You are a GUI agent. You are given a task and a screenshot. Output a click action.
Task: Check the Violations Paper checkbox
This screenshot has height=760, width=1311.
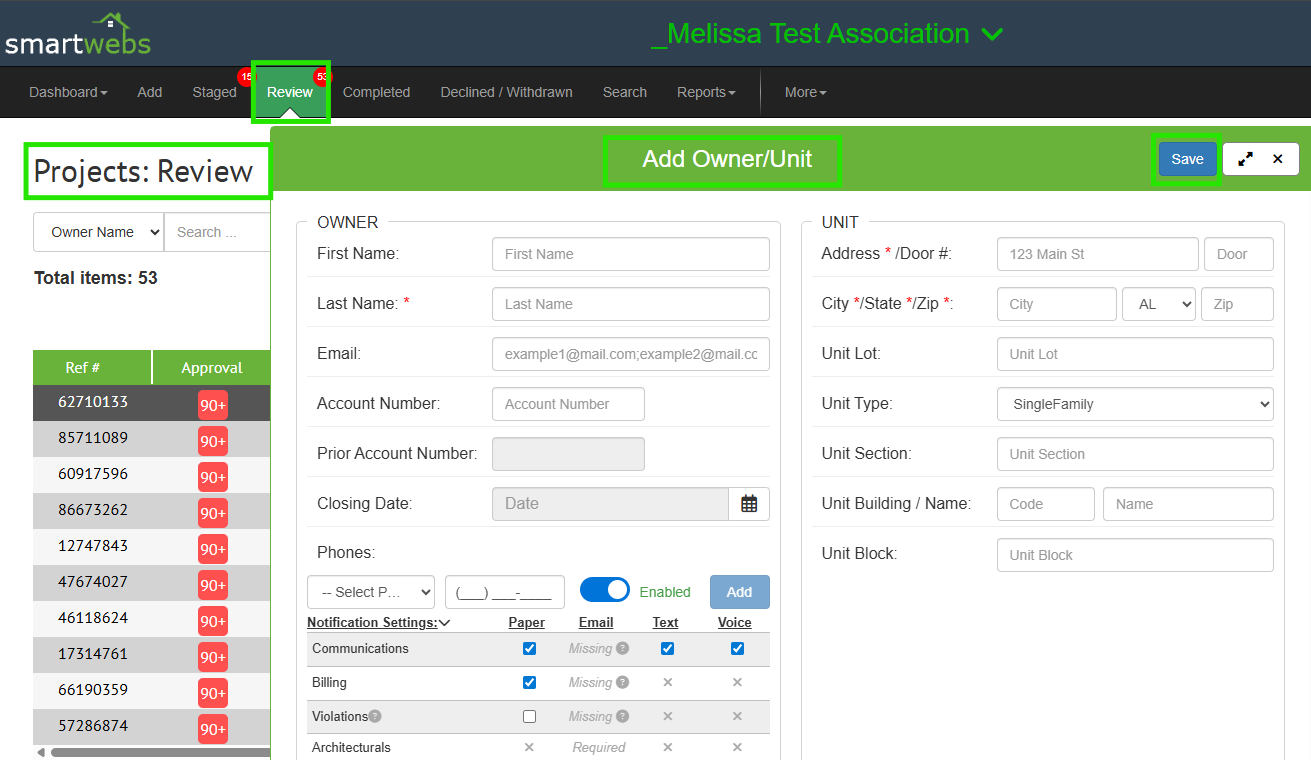(x=529, y=717)
